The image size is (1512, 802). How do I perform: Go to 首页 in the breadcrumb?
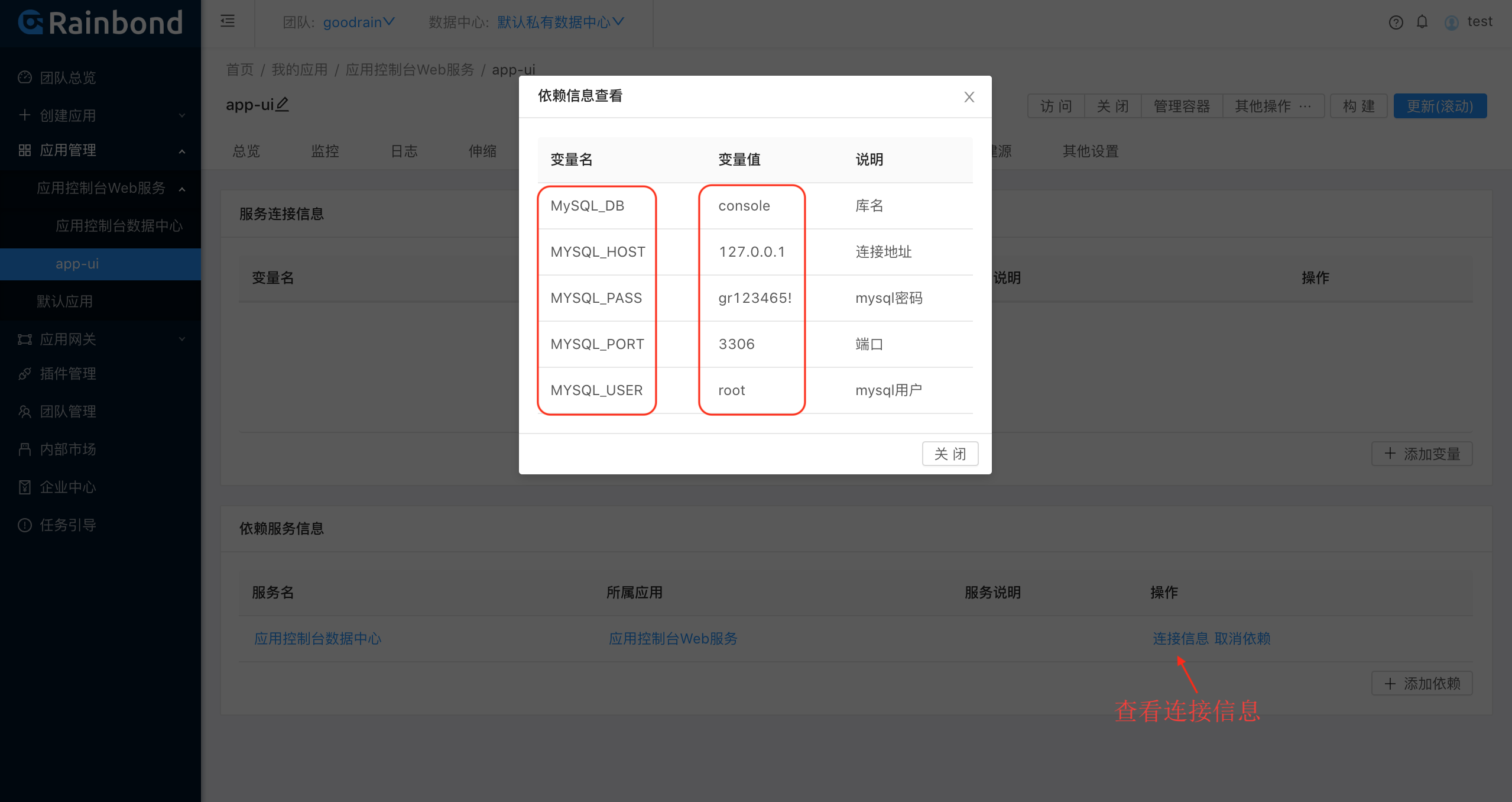(239, 70)
